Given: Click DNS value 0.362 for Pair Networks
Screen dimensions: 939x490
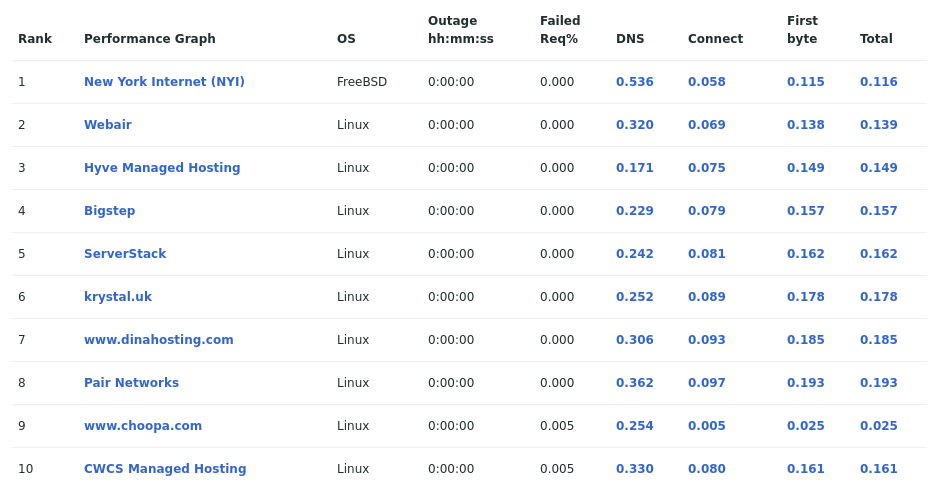Looking at the screenshot, I should pyautogui.click(x=635, y=383).
